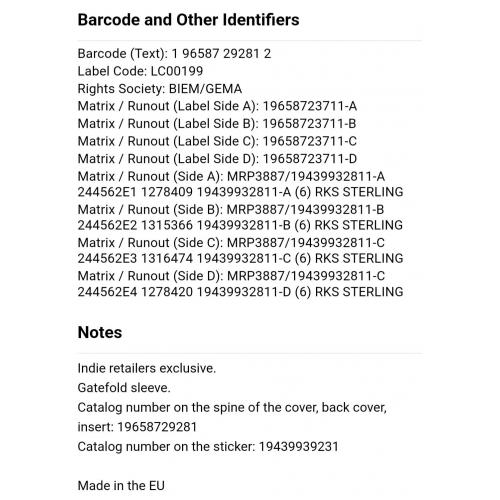The height and width of the screenshot is (500, 500).
Task: Click the Barcode and Other Identifiers heading
Action: pyautogui.click(x=188, y=20)
